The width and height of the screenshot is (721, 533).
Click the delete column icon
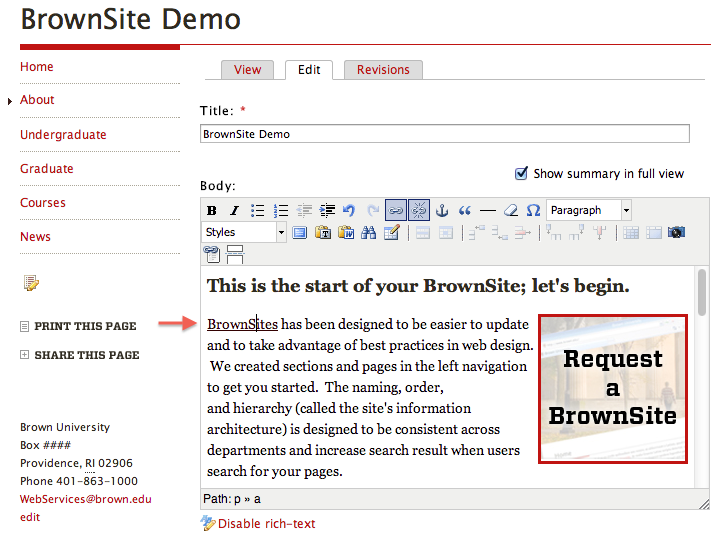click(x=600, y=233)
